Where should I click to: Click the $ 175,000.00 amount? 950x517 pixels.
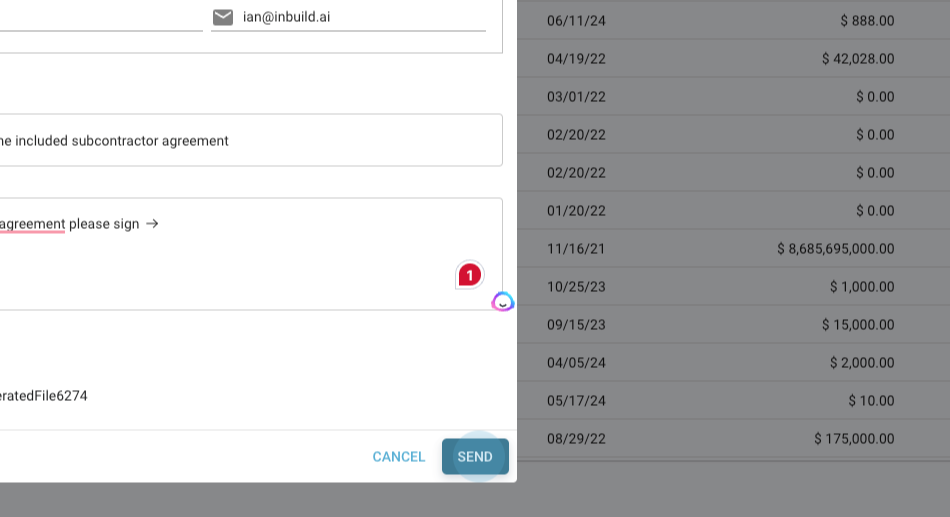point(854,439)
